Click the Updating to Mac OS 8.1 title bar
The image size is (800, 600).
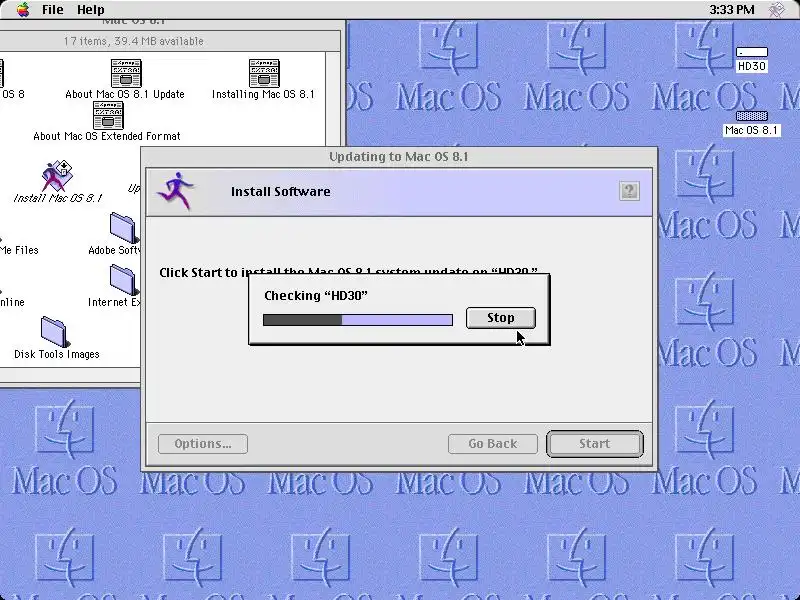pyautogui.click(x=399, y=157)
